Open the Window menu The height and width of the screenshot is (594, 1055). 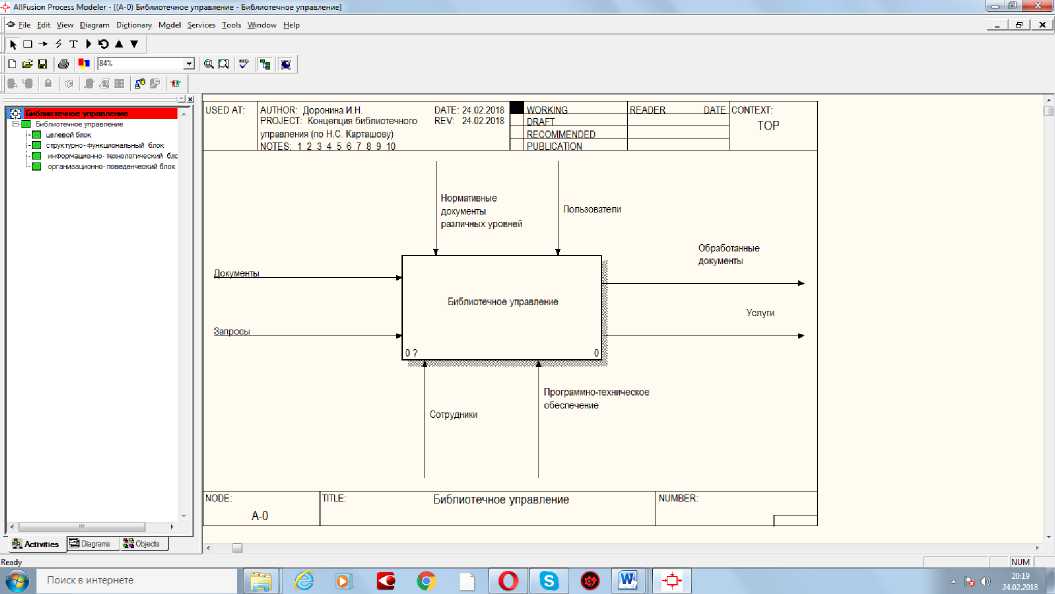coord(262,26)
